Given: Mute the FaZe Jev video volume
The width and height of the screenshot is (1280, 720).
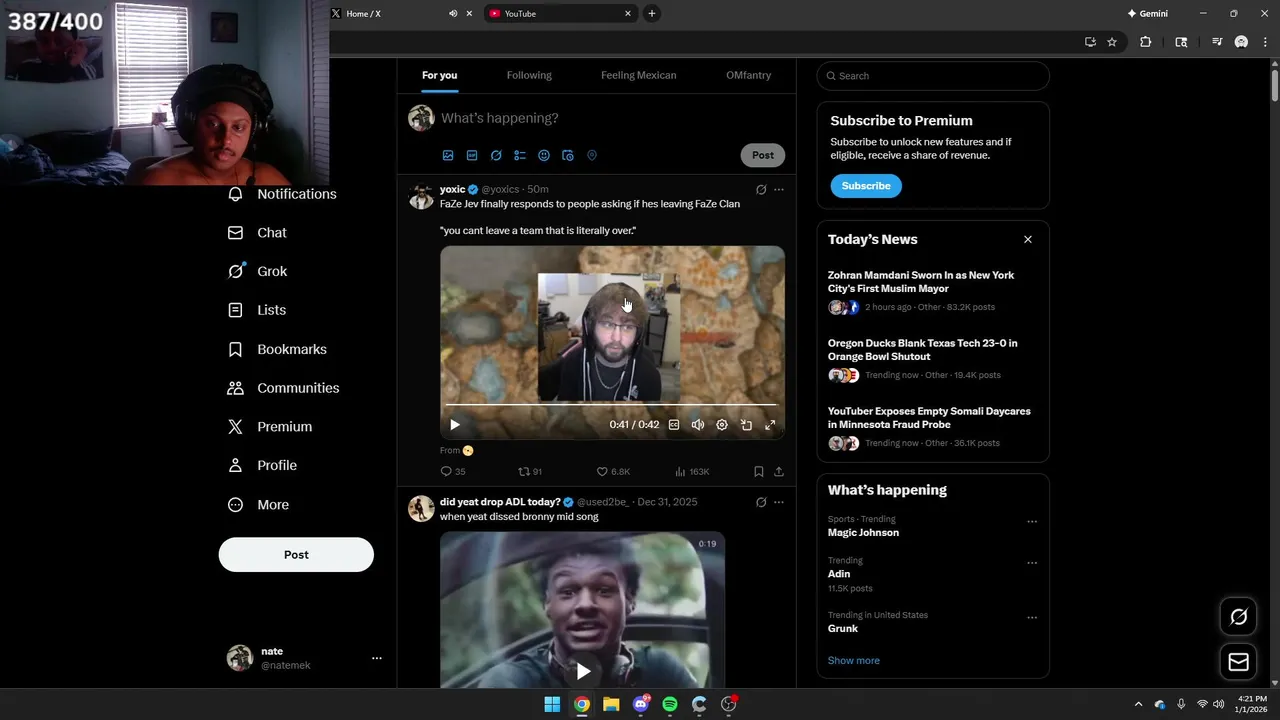Looking at the screenshot, I should point(698,425).
